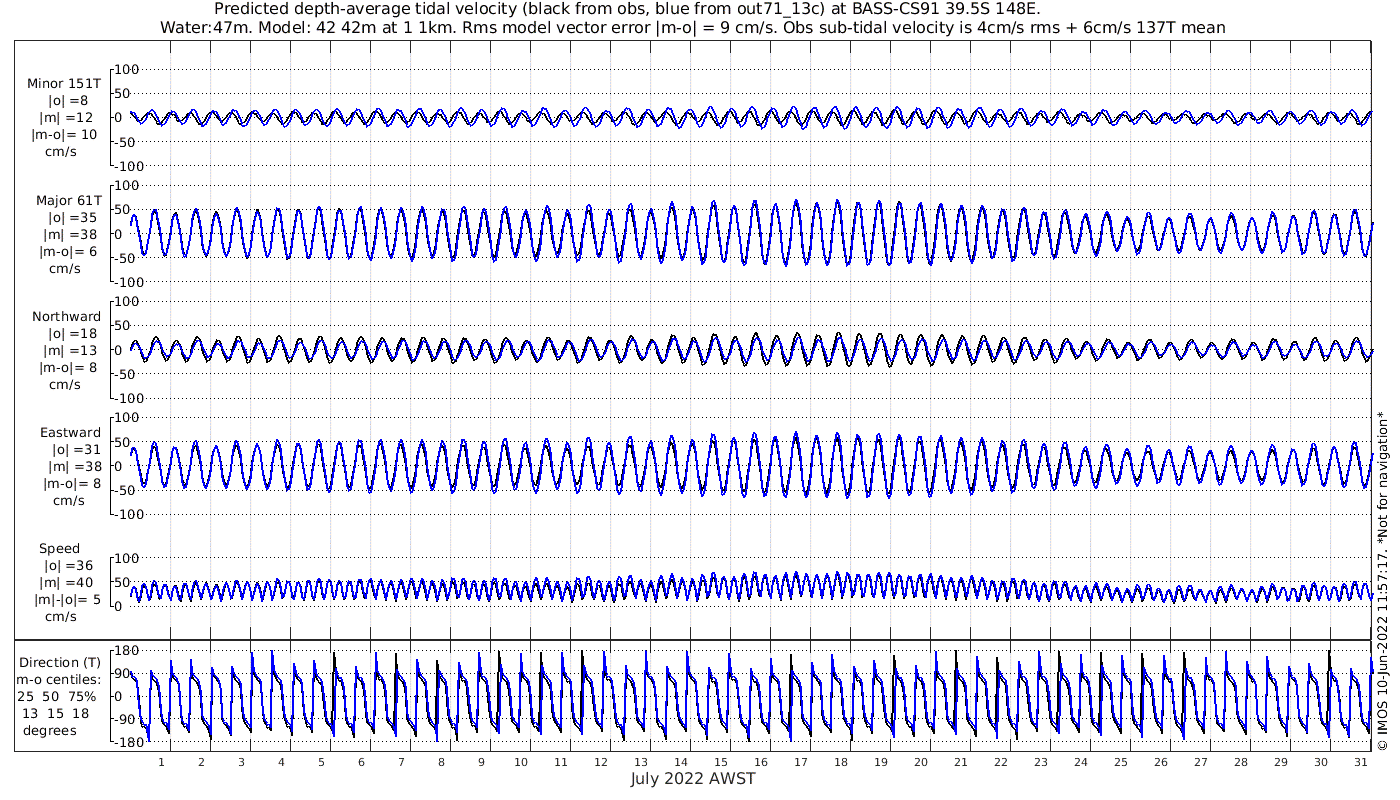1400x800 pixels.
Task: Click the '100' tick on the Minor panel axis
Action: click(128, 69)
